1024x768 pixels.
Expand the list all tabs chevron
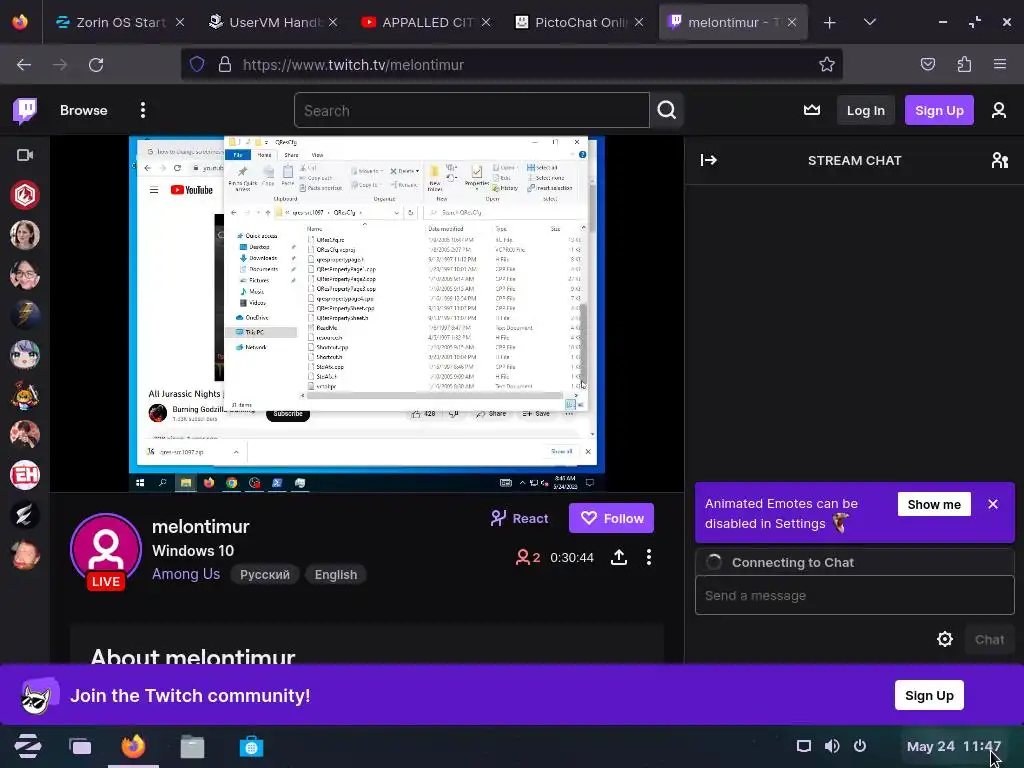pos(869,22)
